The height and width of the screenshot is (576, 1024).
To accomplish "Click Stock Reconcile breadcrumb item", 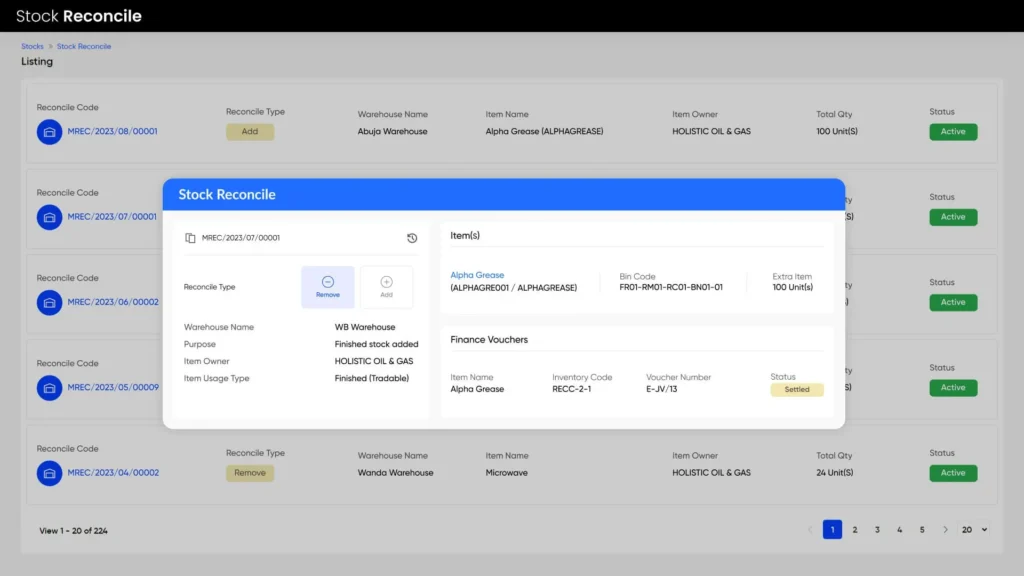I will [x=84, y=46].
